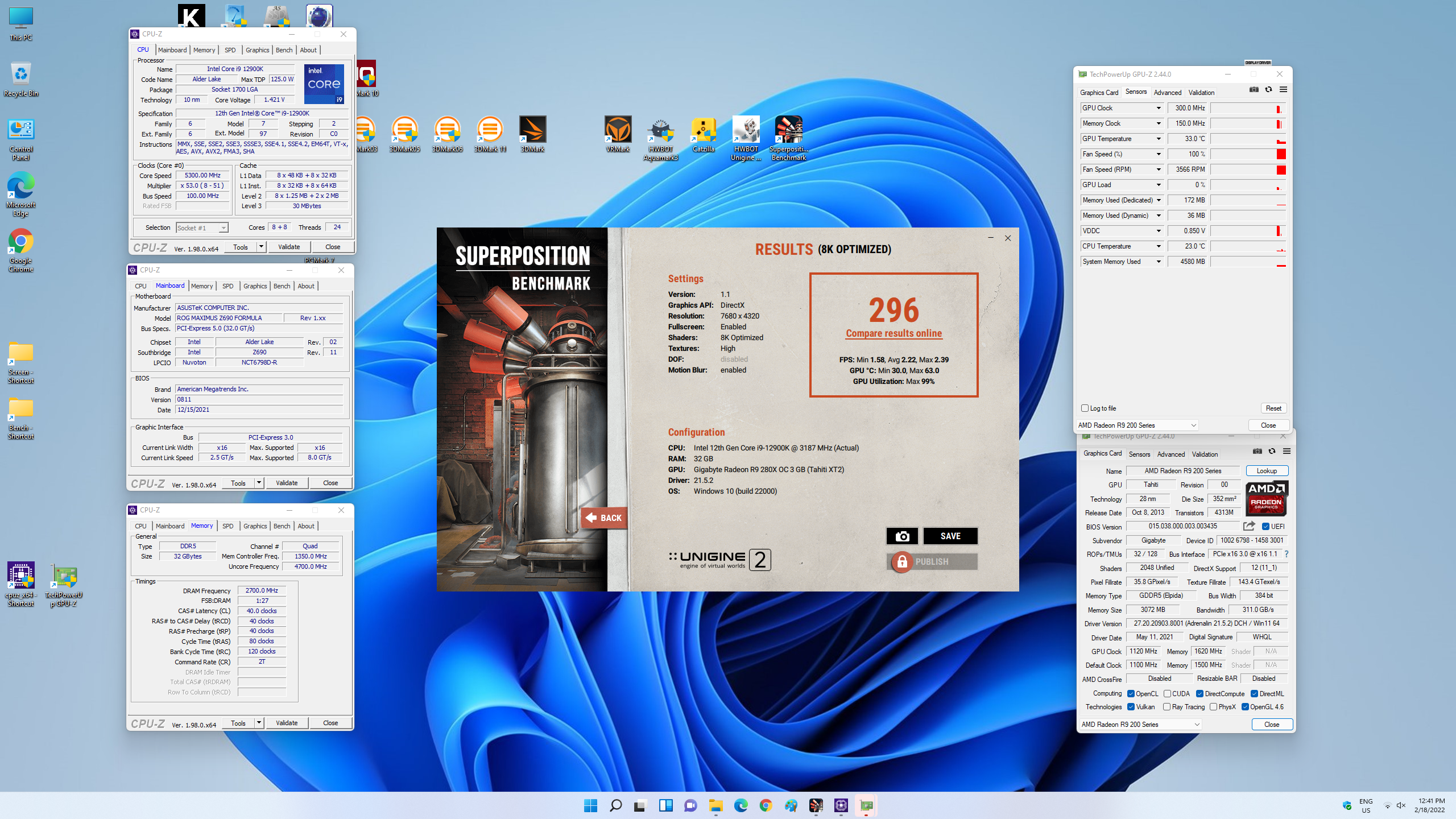Open CPU-Z Socket #1 selection dropdown
The image size is (1456, 819).
pyautogui.click(x=202, y=228)
